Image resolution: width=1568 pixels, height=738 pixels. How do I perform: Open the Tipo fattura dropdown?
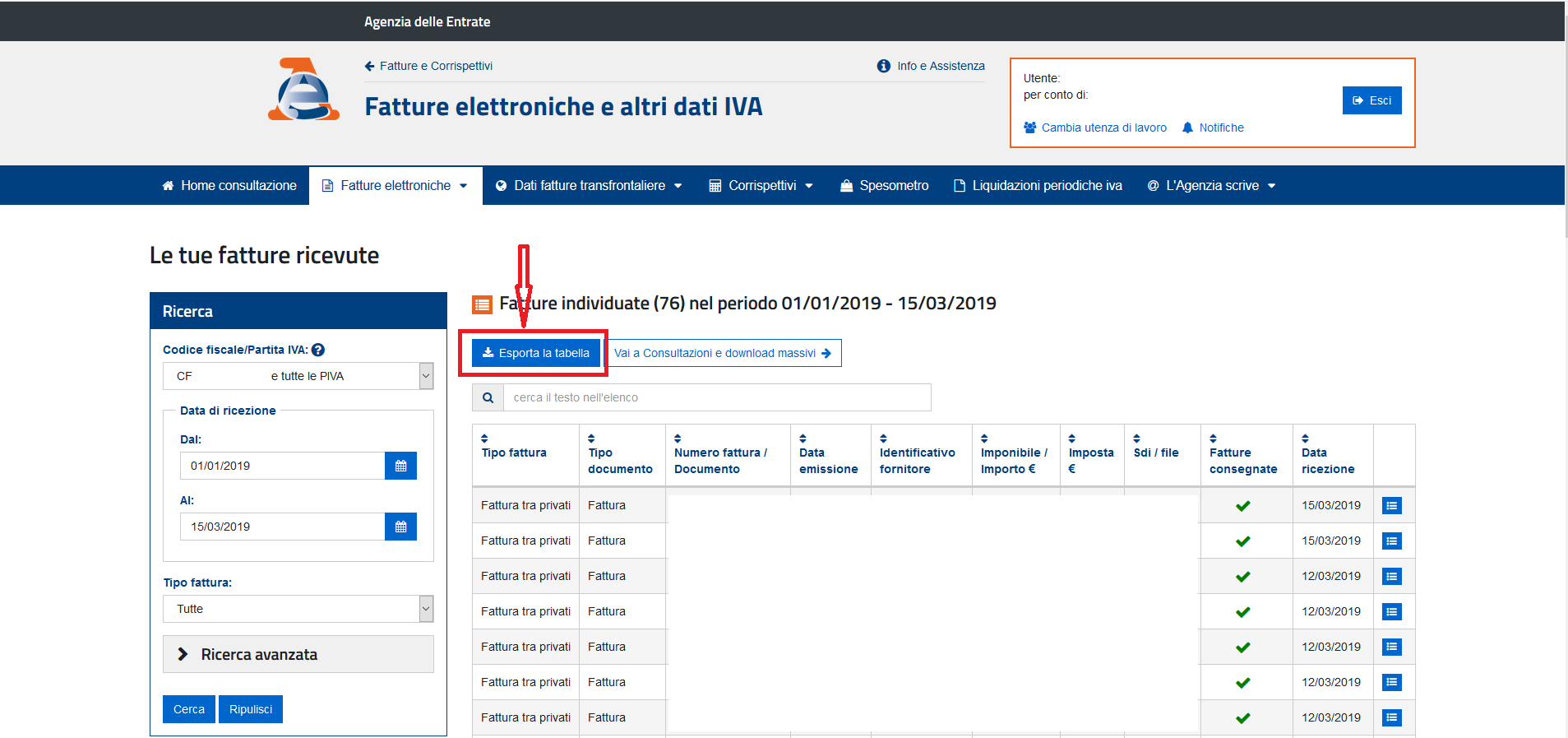point(426,609)
